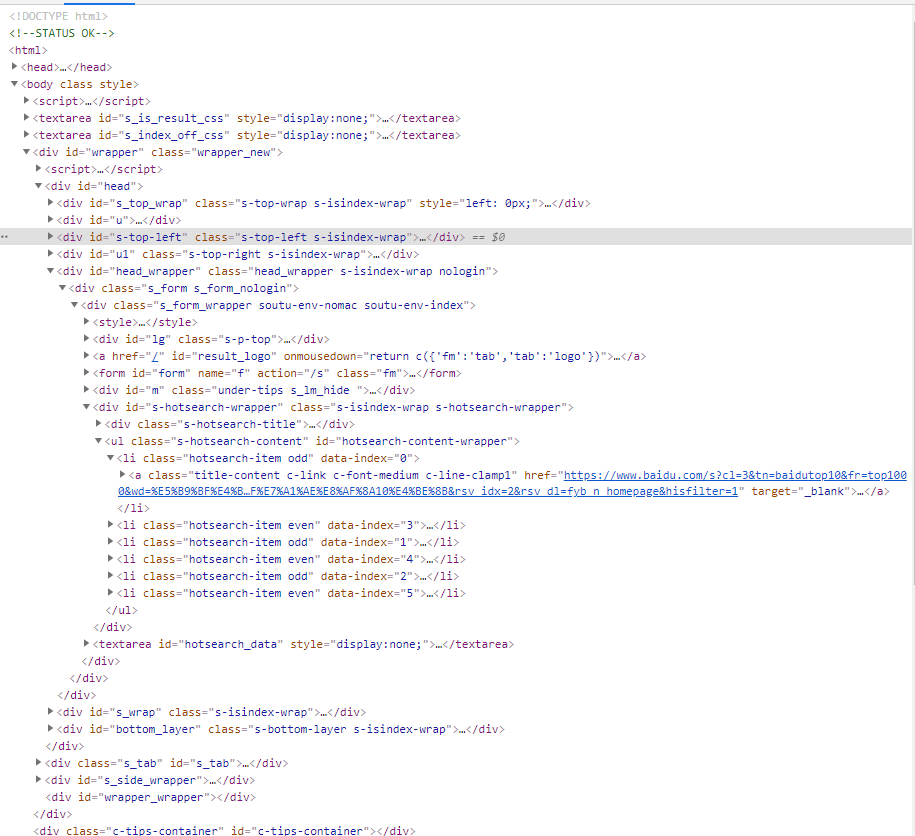The image size is (915, 836).
Task: Expand div id u node
Action: 50,219
